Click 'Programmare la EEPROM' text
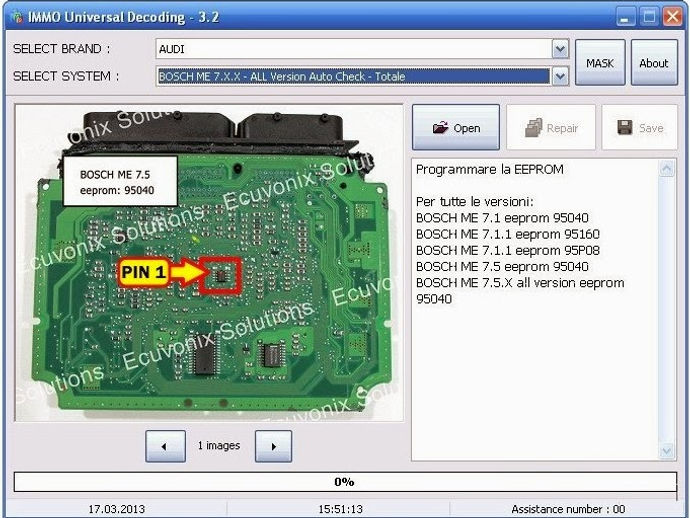 click(490, 169)
